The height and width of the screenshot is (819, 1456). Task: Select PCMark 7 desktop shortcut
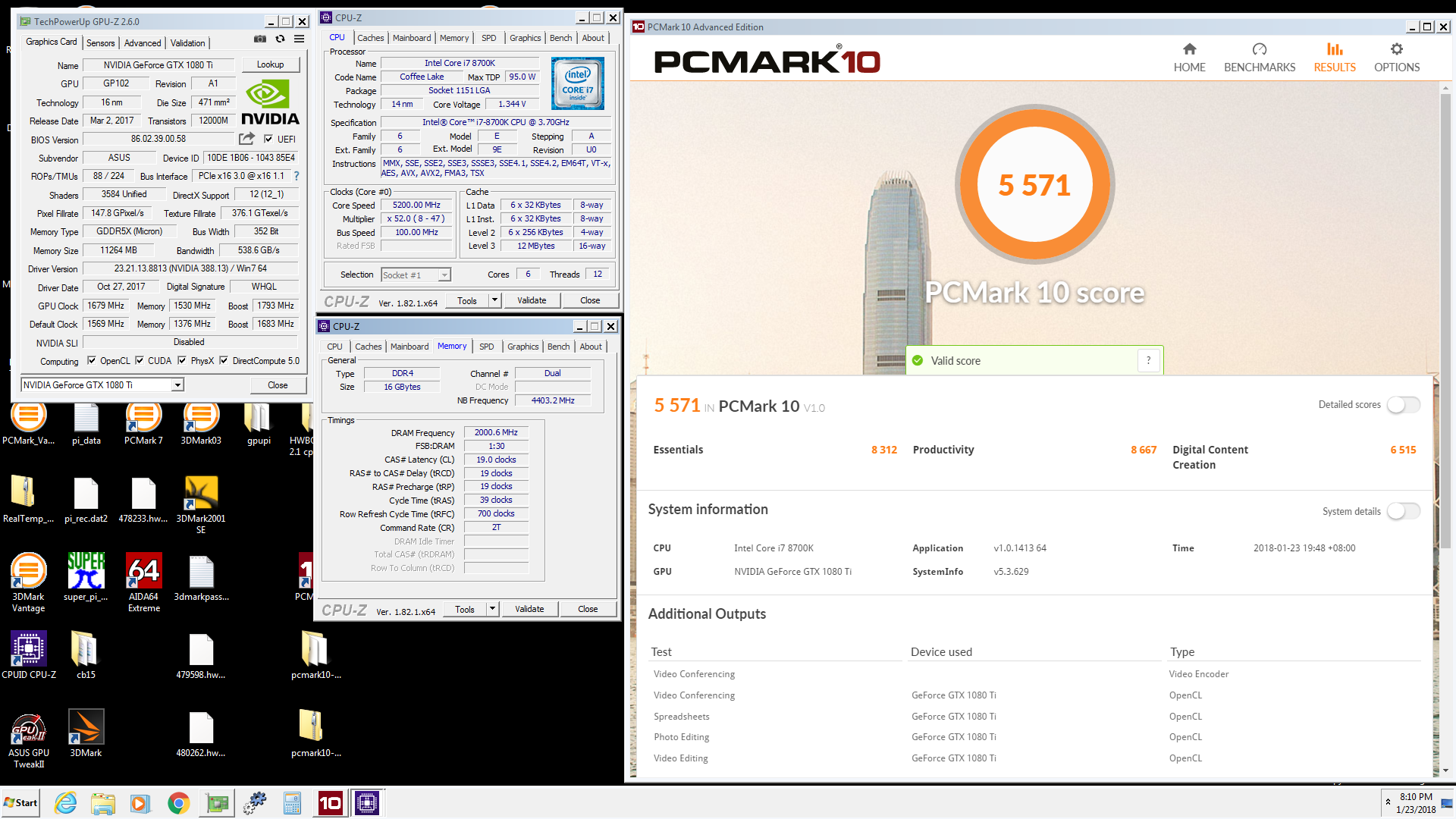coord(143,423)
